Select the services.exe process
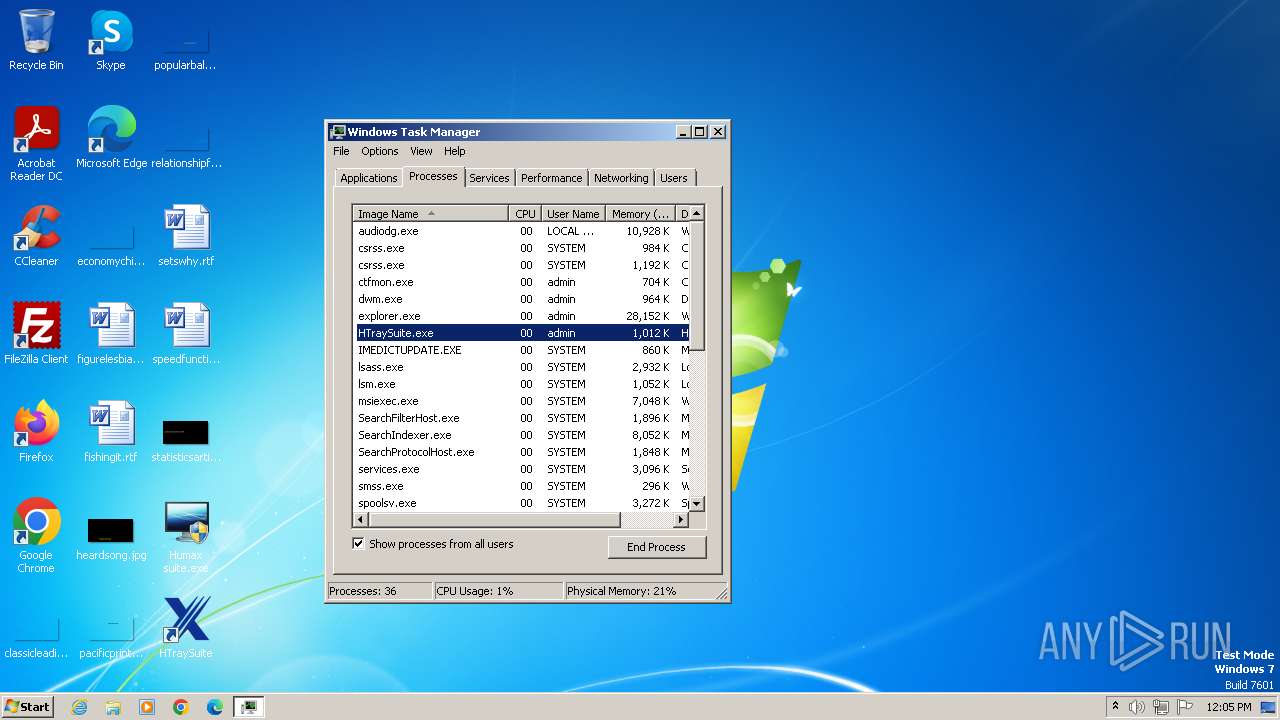 (521, 469)
